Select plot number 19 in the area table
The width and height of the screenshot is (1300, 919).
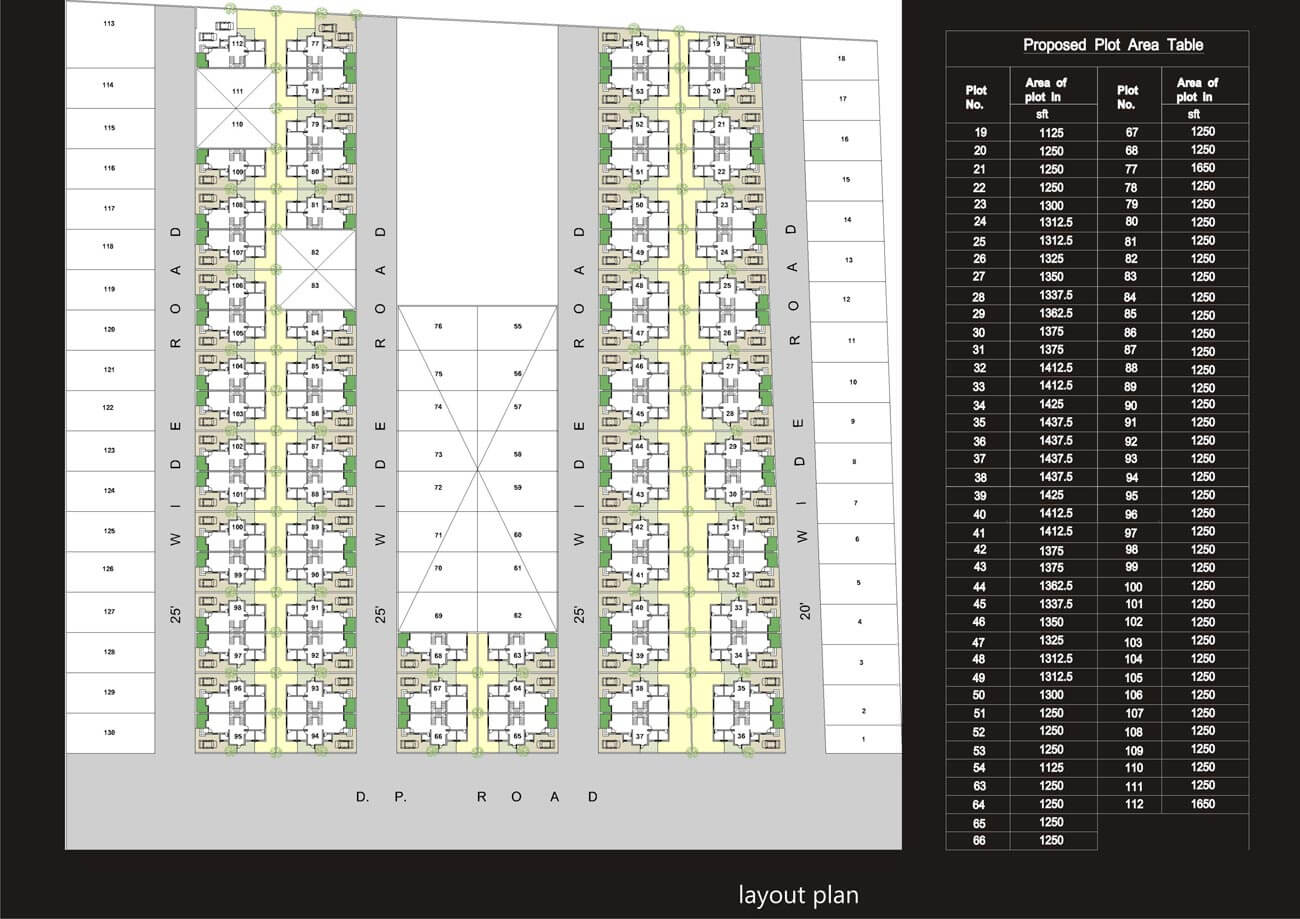click(x=979, y=132)
